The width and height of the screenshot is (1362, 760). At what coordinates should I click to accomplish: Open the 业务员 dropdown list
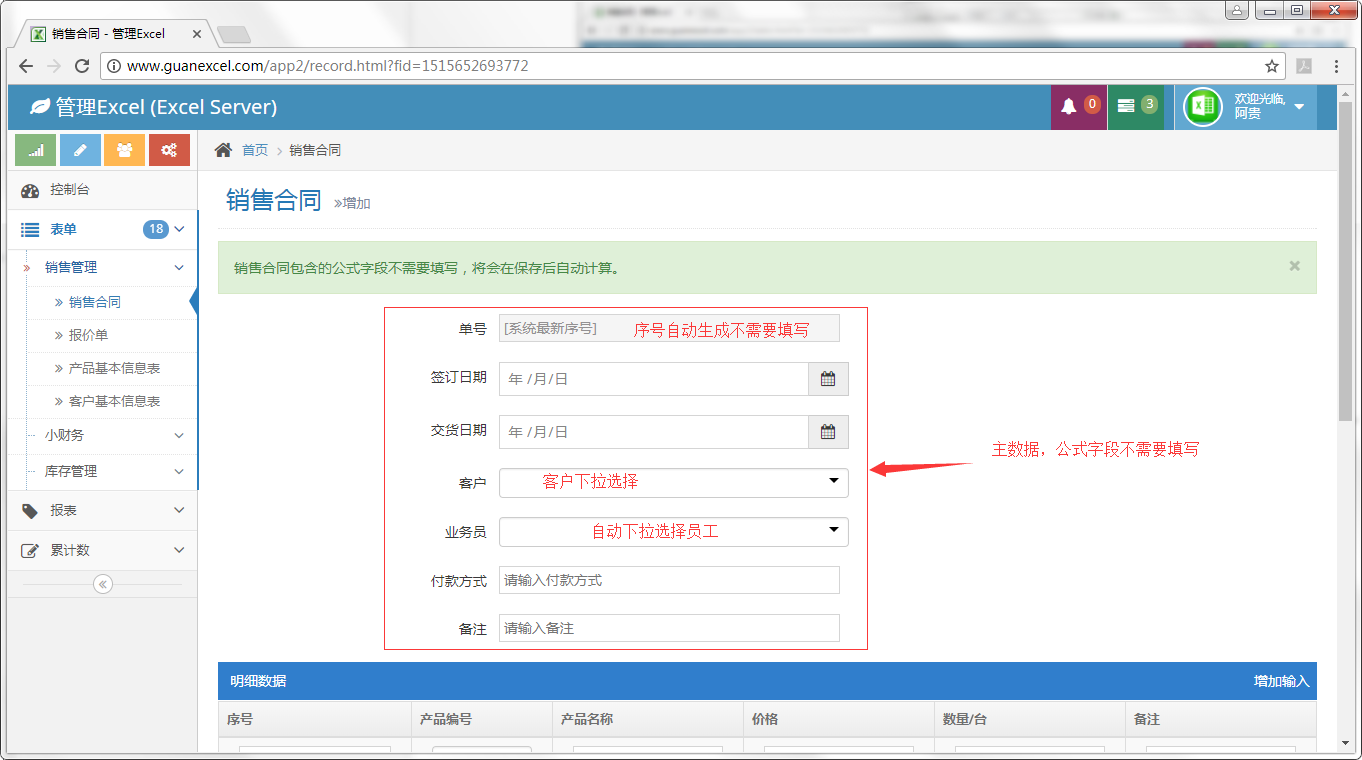coord(673,532)
